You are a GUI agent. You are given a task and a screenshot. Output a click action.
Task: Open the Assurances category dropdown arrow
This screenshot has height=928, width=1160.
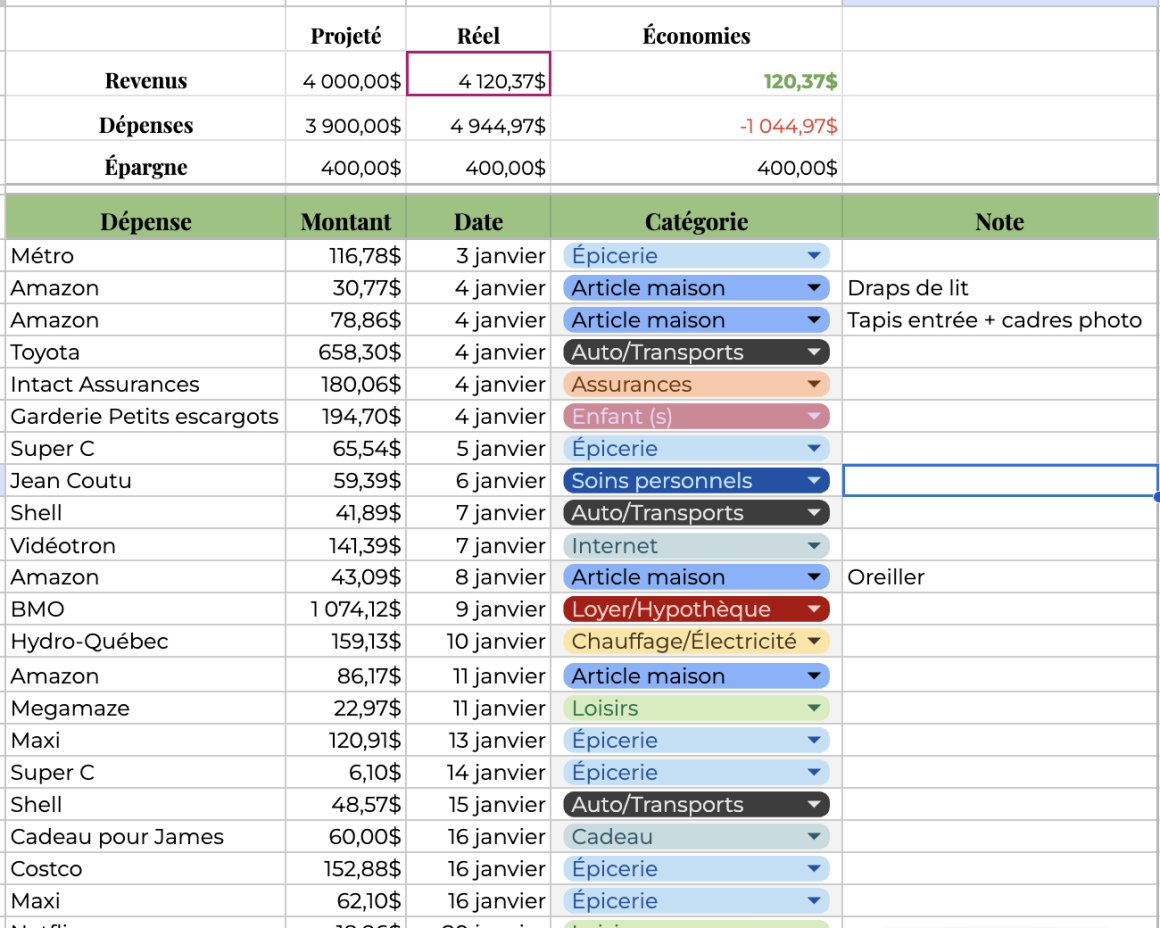click(814, 385)
